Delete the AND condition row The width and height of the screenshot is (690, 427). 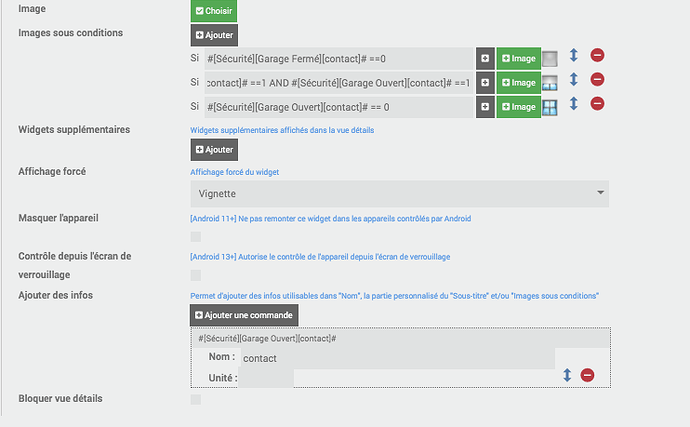pyautogui.click(x=598, y=80)
